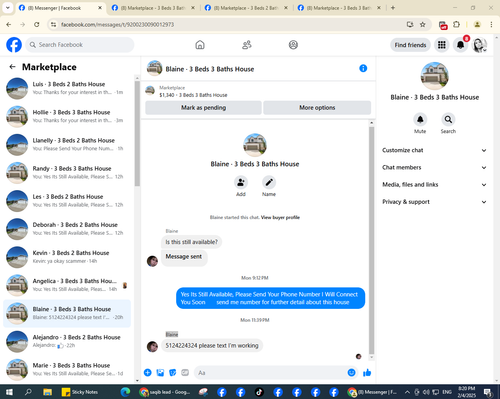The height and width of the screenshot is (399, 500).
Task: Expand the Chat members section
Action: coord(434,167)
